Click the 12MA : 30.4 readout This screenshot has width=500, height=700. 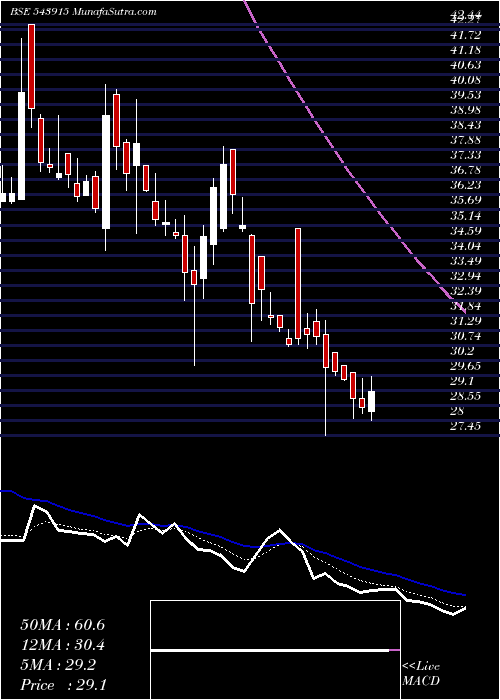(x=62, y=646)
